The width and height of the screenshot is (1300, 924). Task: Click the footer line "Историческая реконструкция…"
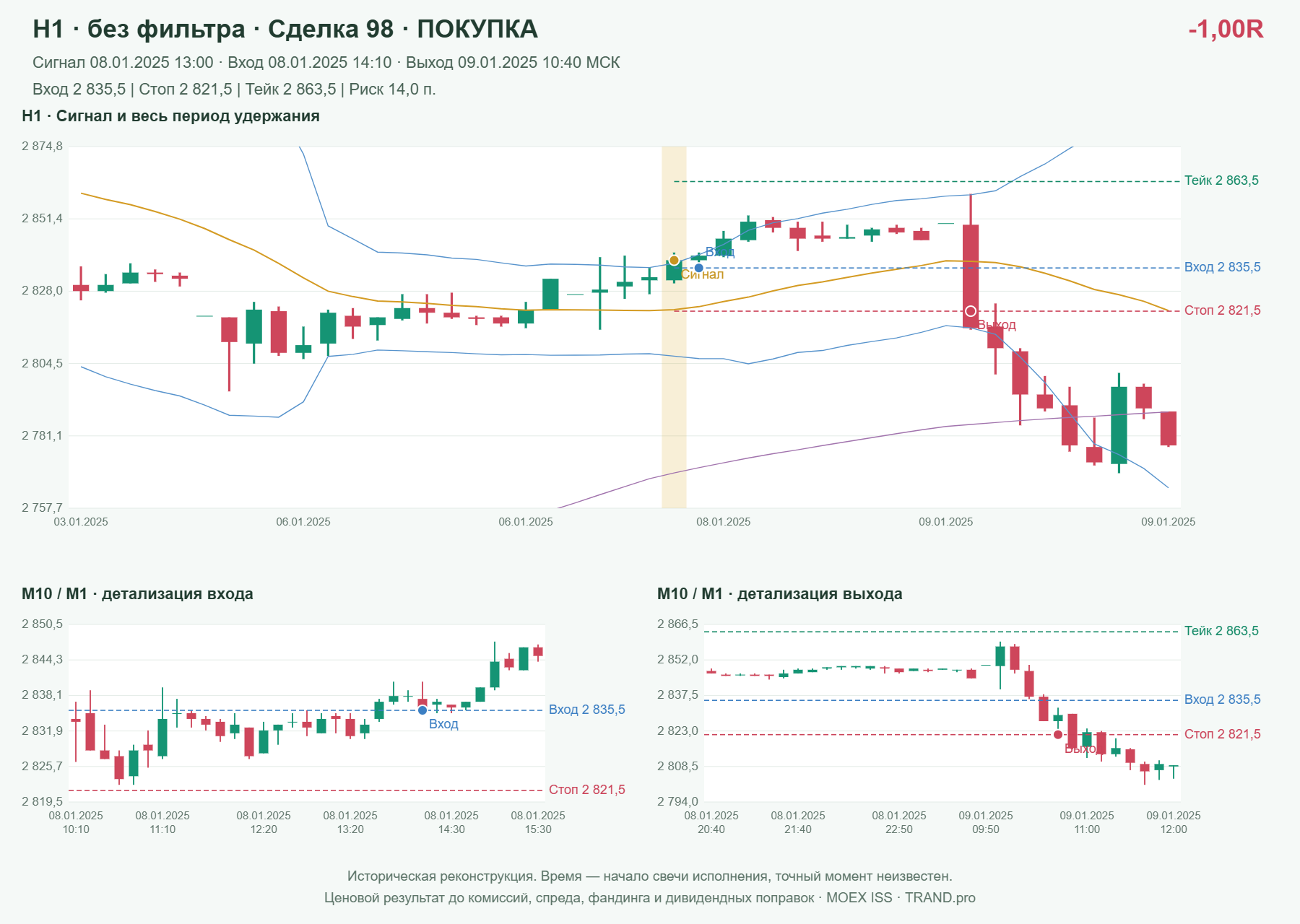click(x=650, y=876)
